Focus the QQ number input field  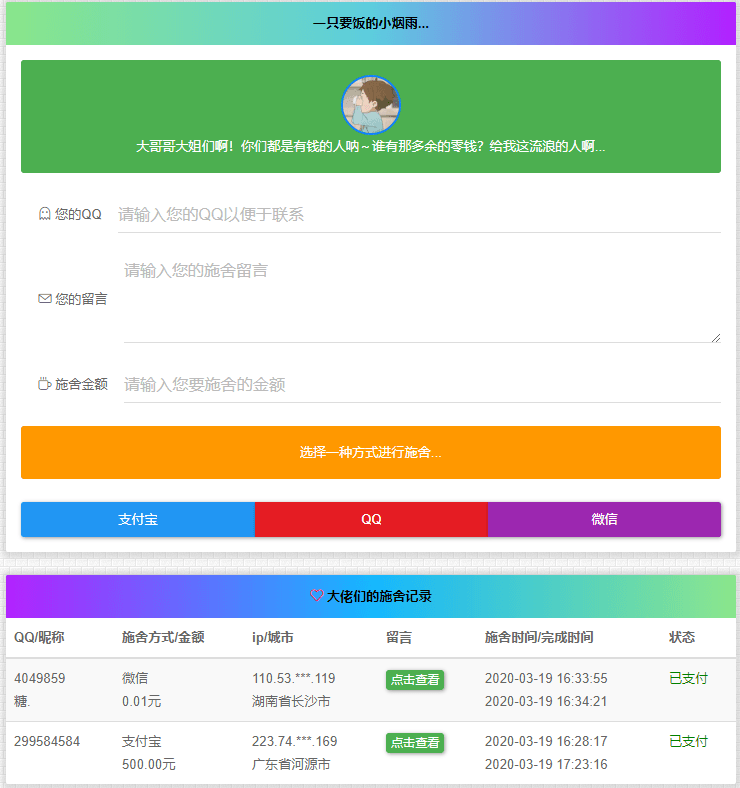(x=419, y=215)
